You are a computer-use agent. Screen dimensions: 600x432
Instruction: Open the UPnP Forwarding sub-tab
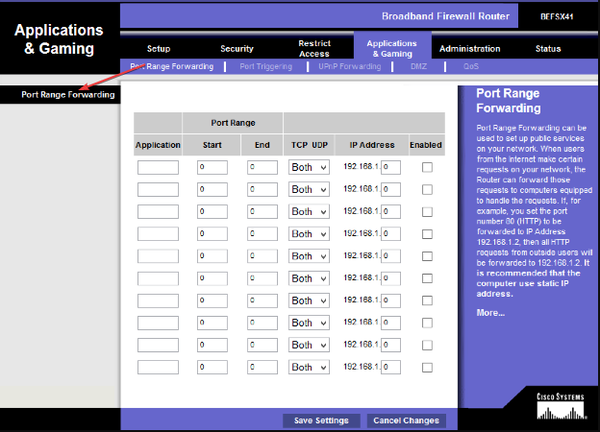click(x=350, y=66)
